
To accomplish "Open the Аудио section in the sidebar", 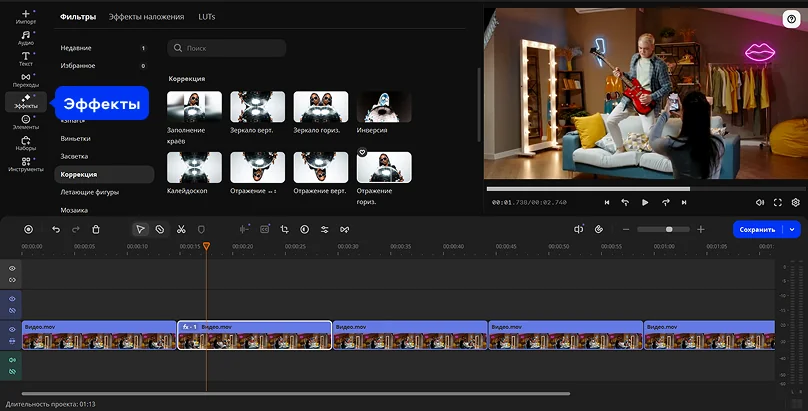I will [26, 38].
